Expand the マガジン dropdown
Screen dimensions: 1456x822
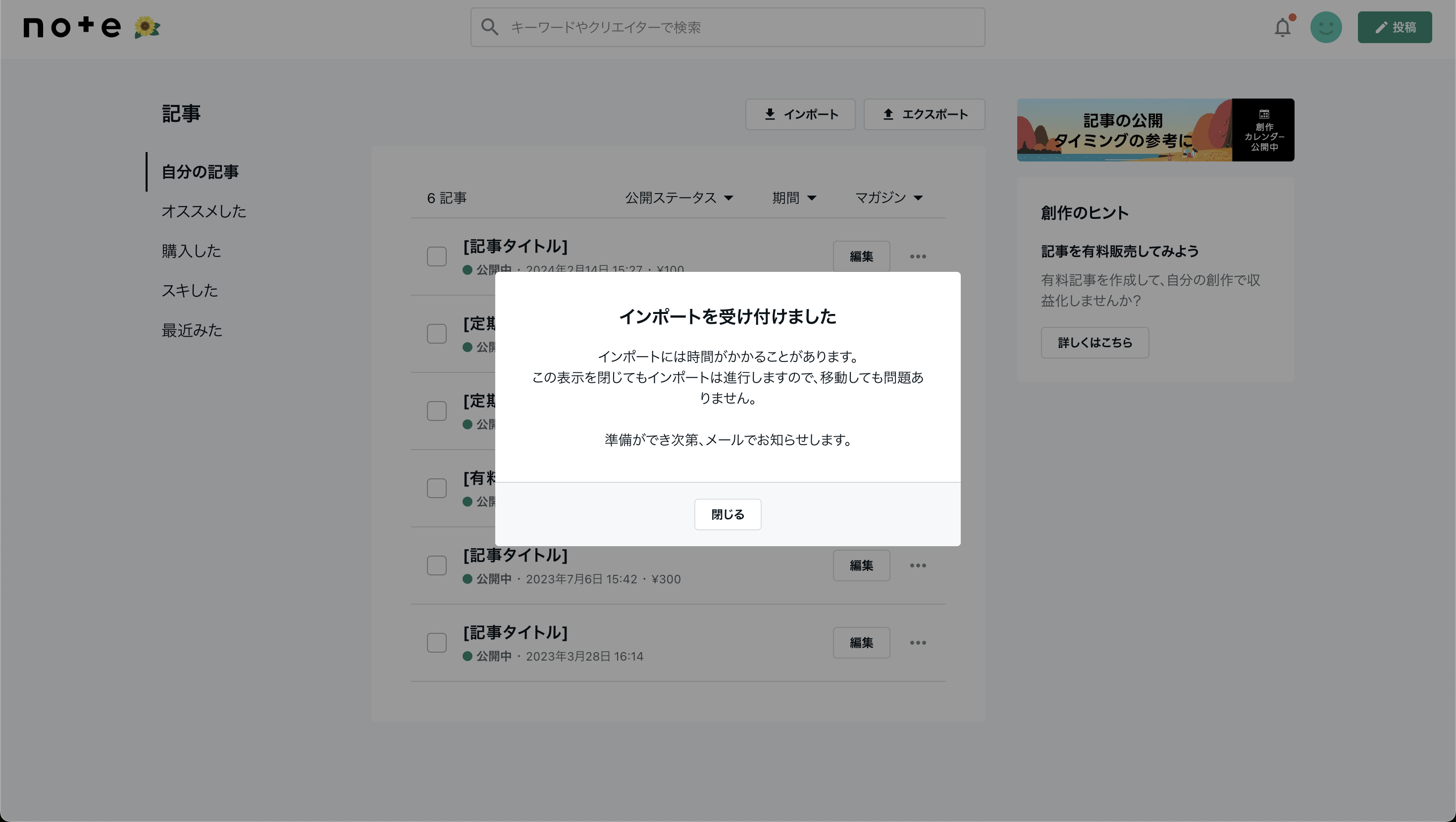[888, 198]
